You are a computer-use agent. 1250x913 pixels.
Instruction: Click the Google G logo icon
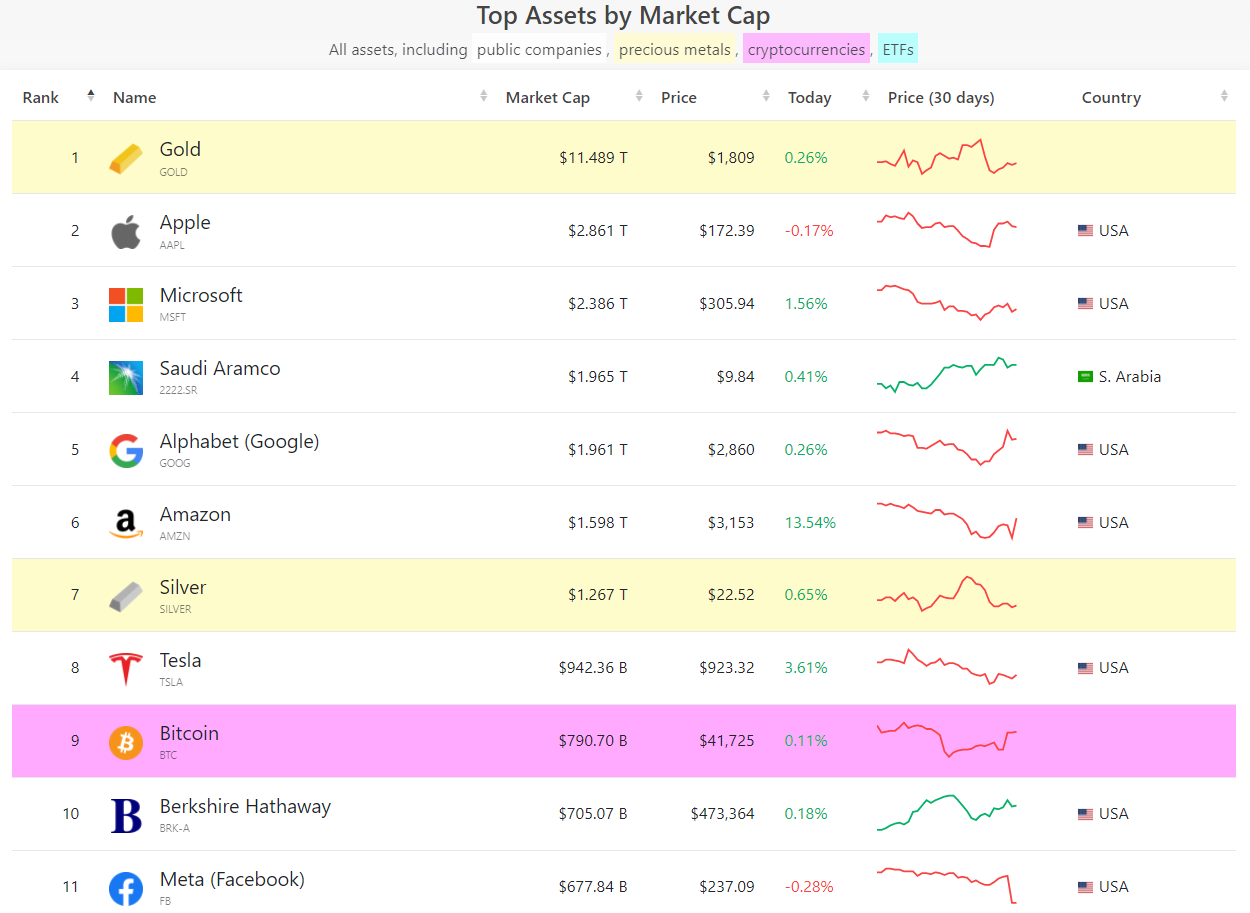pos(126,450)
